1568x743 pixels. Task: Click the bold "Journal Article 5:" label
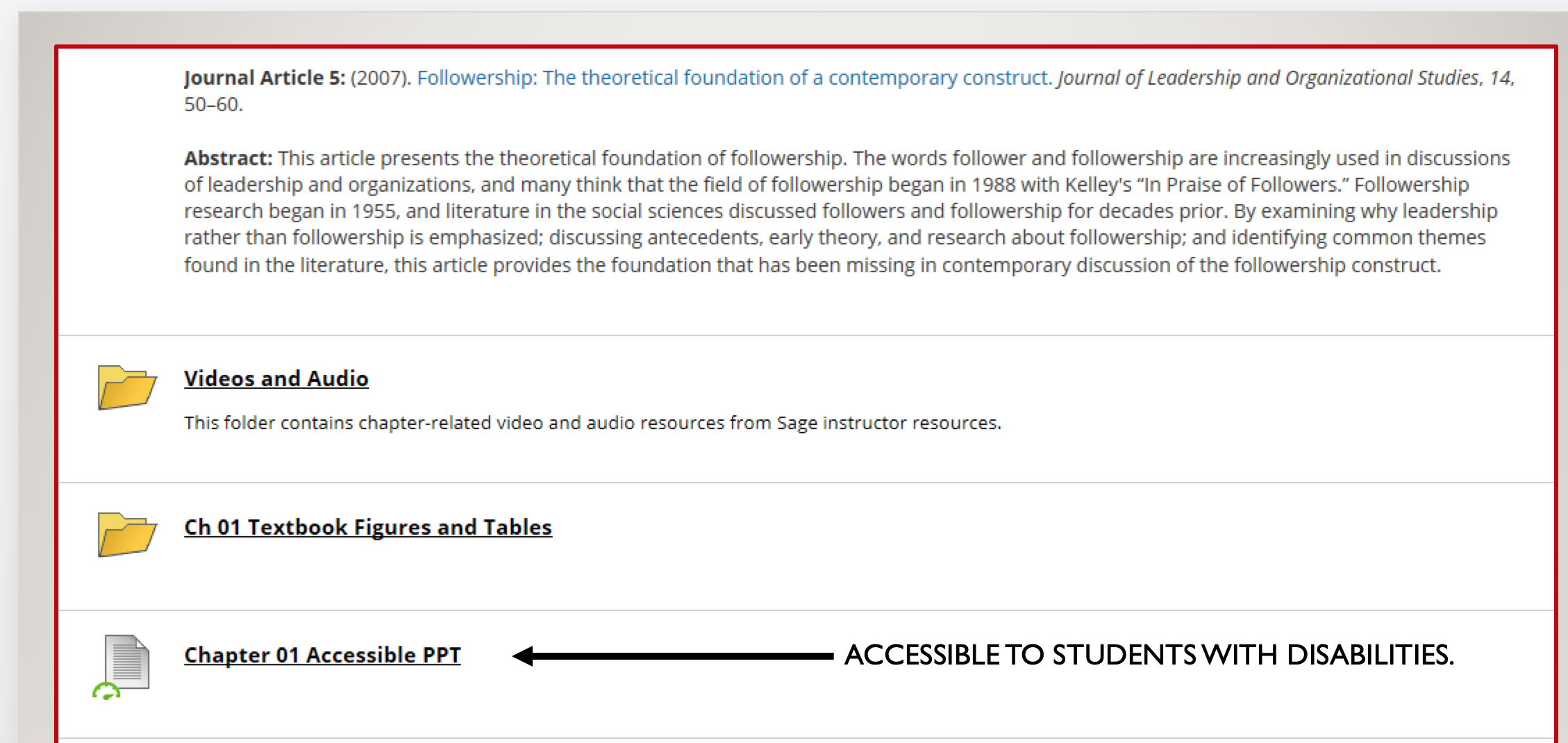point(264,78)
